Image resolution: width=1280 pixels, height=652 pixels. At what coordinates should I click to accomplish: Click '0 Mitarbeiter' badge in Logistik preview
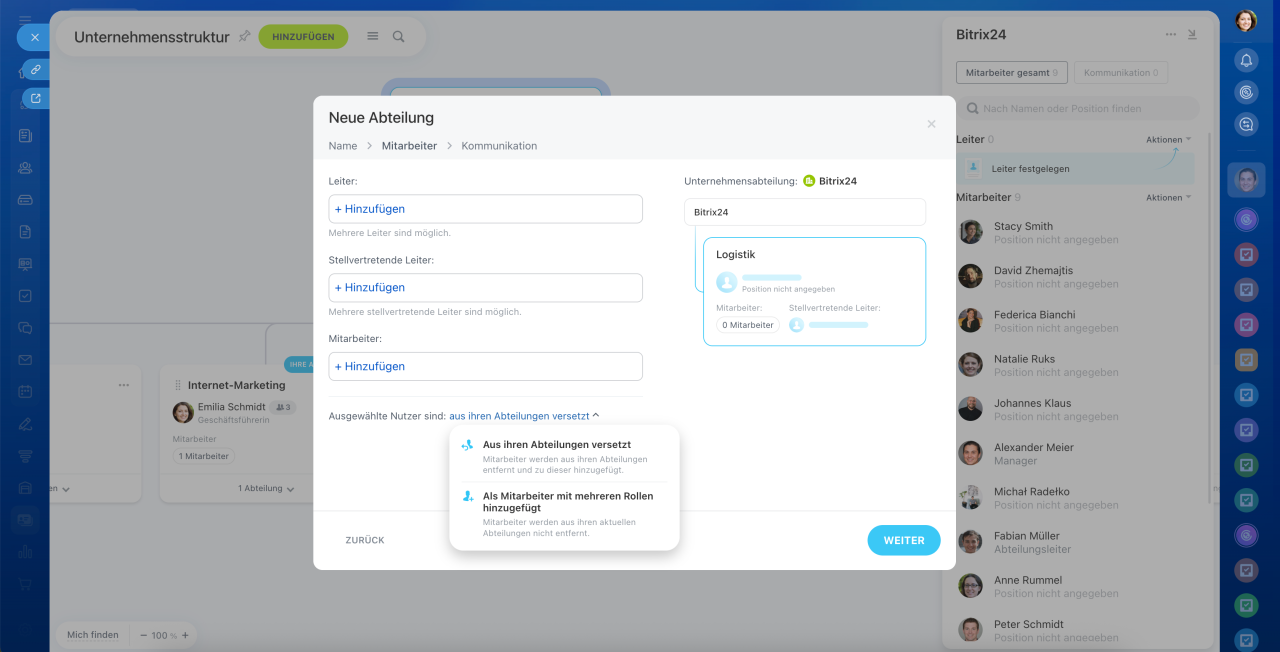coord(748,325)
